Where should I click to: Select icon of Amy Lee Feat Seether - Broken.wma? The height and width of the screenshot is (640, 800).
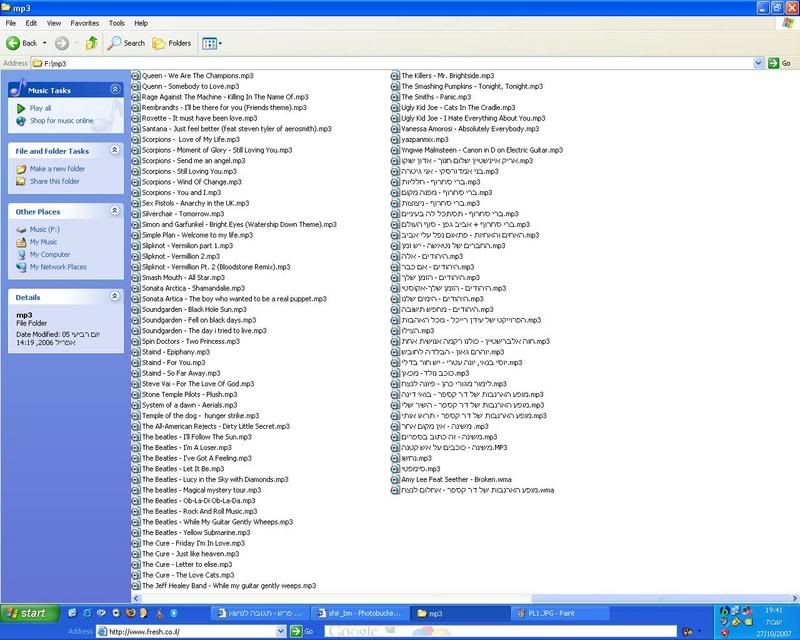point(395,480)
